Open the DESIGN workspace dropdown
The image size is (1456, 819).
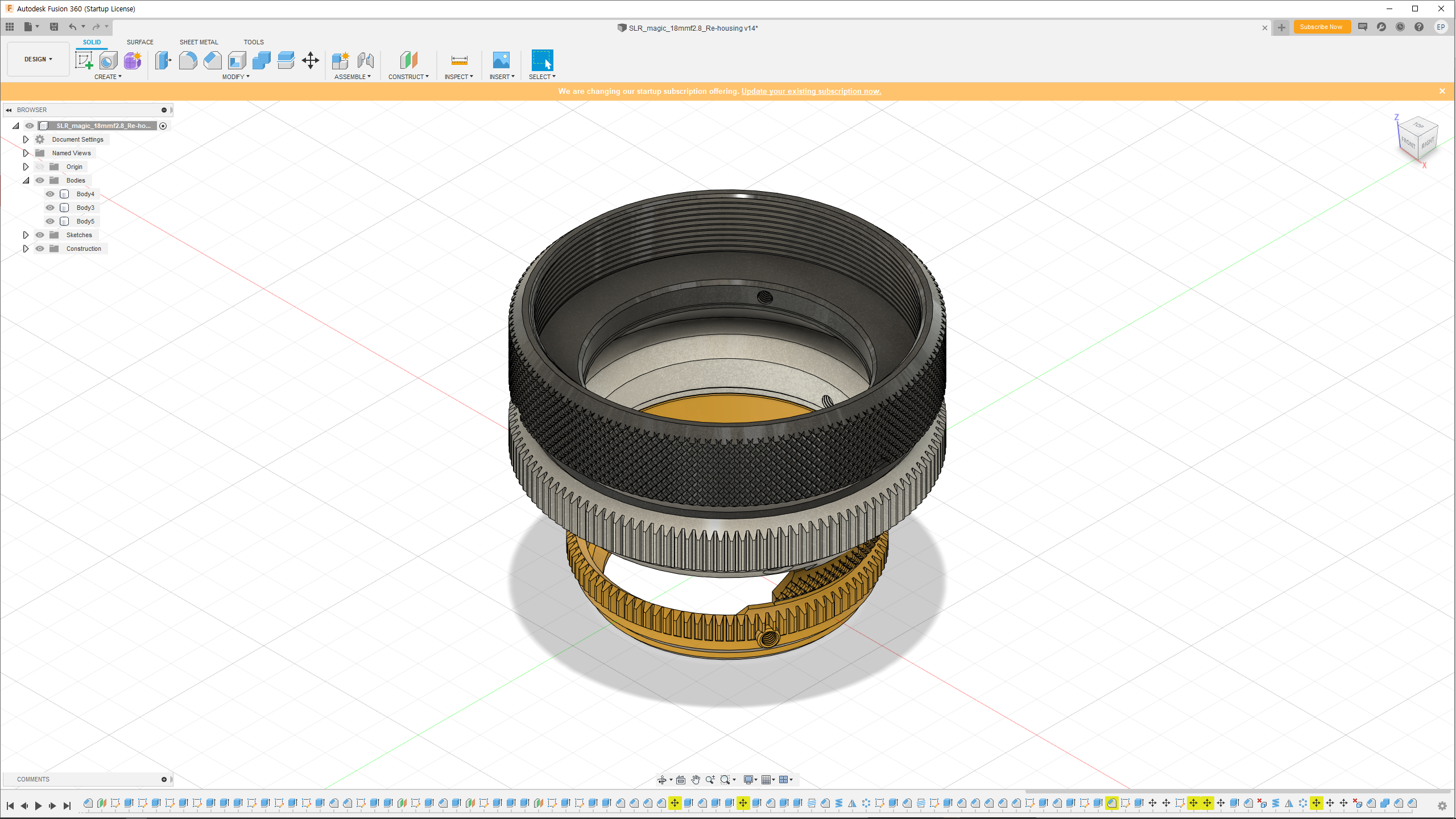pos(38,59)
